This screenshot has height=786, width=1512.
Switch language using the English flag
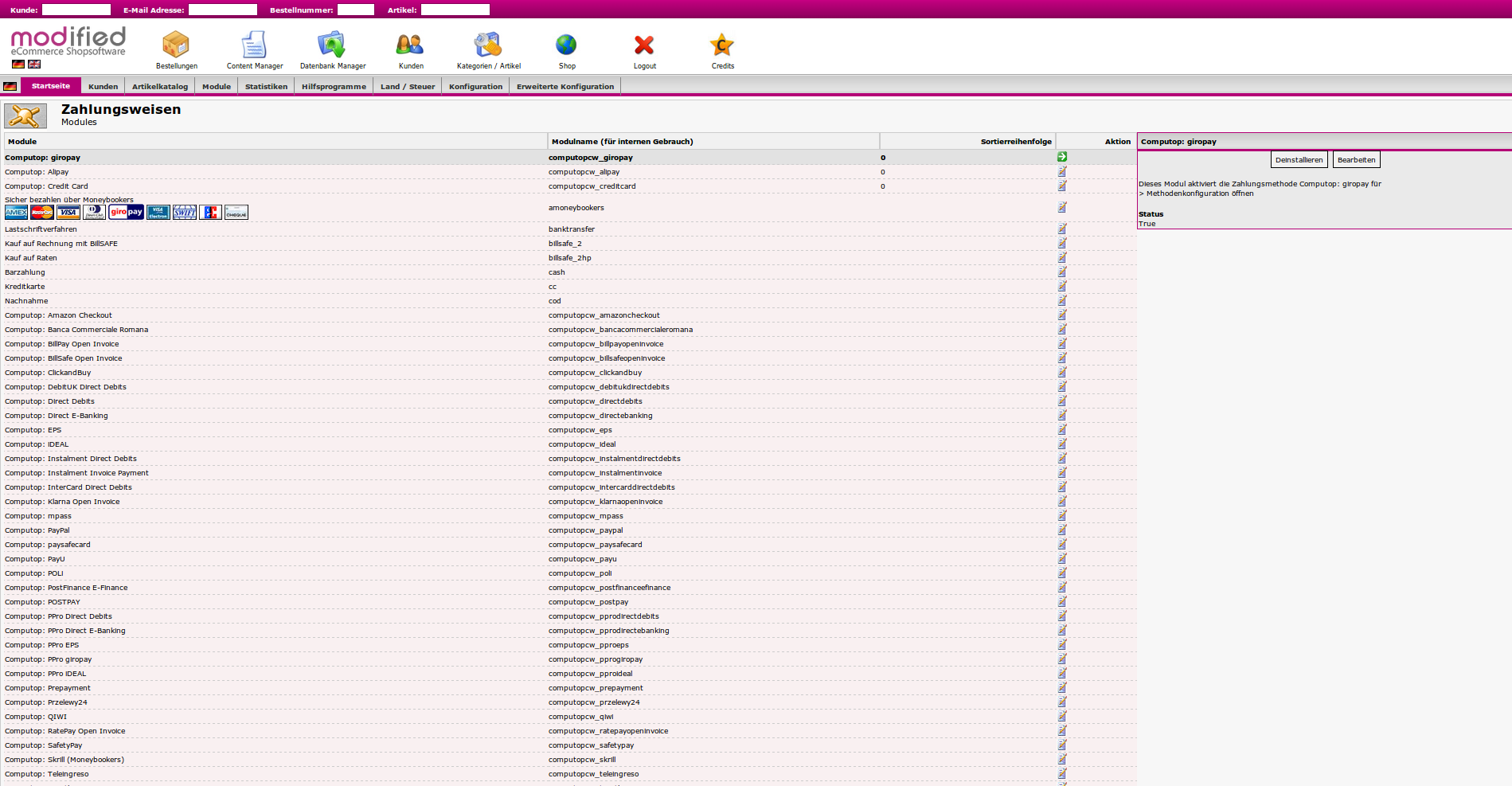click(x=34, y=64)
